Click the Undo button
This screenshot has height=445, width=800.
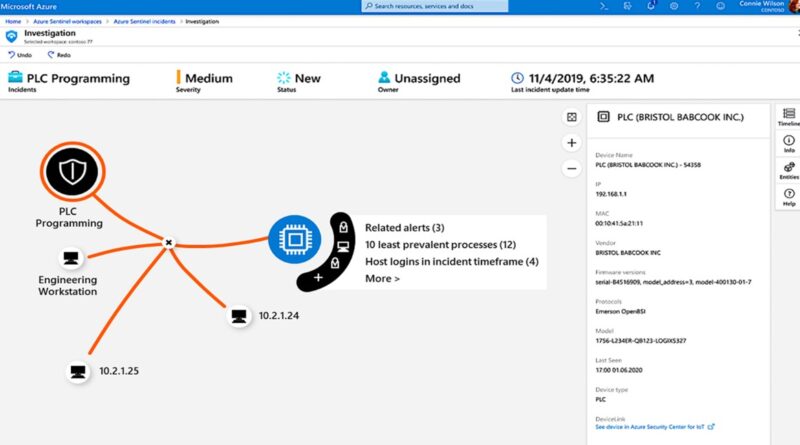pyautogui.click(x=20, y=55)
